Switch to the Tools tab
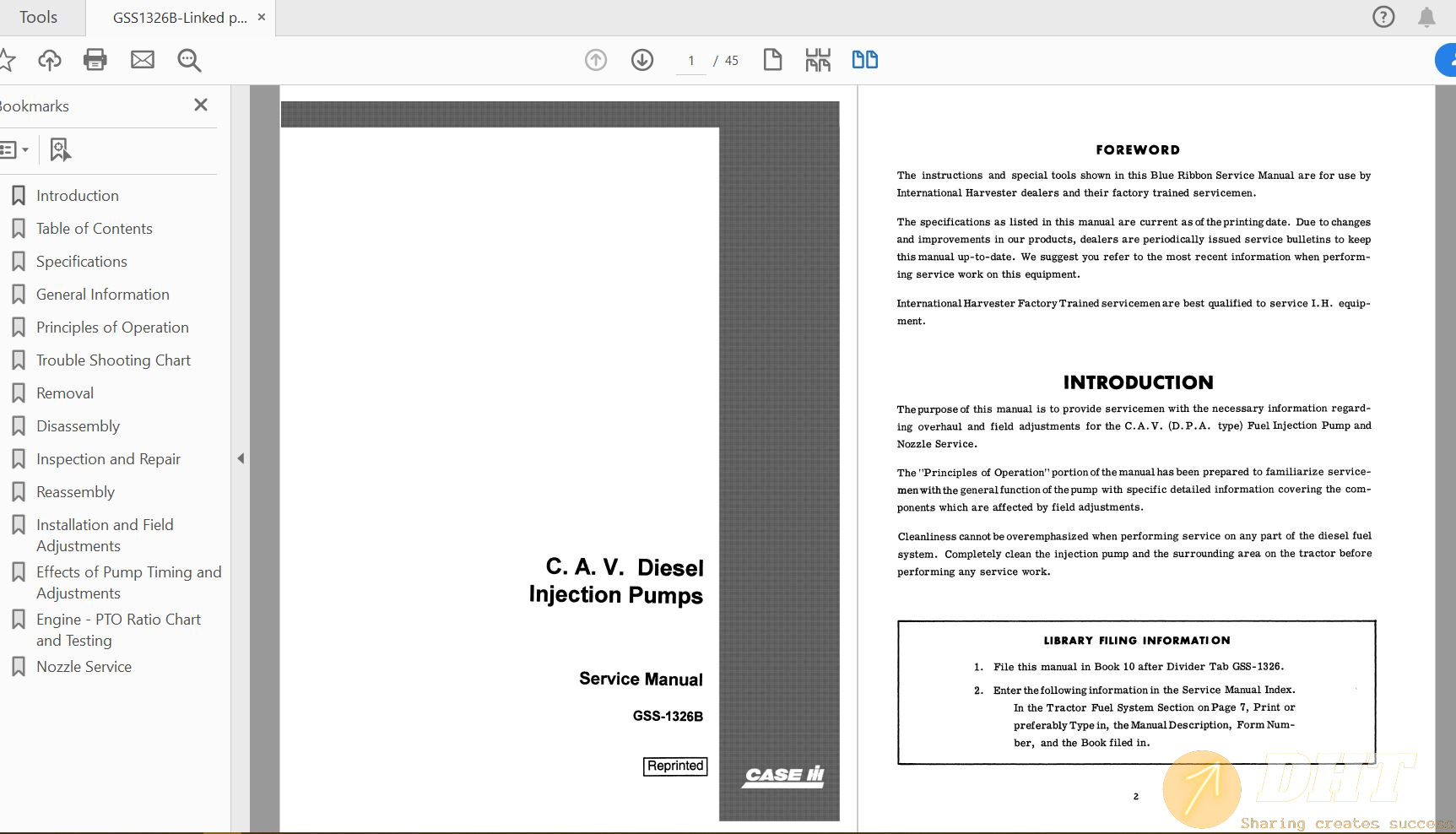This screenshot has width=1456, height=834. point(38,17)
